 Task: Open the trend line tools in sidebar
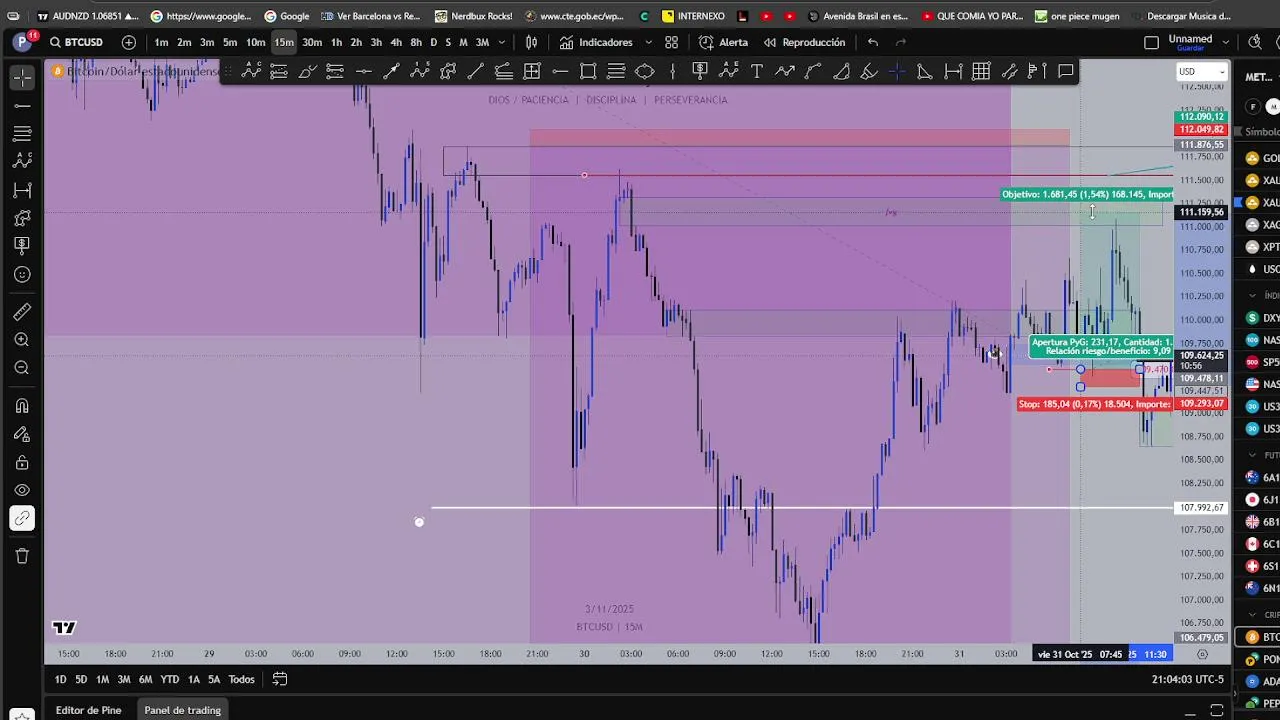[x=22, y=105]
